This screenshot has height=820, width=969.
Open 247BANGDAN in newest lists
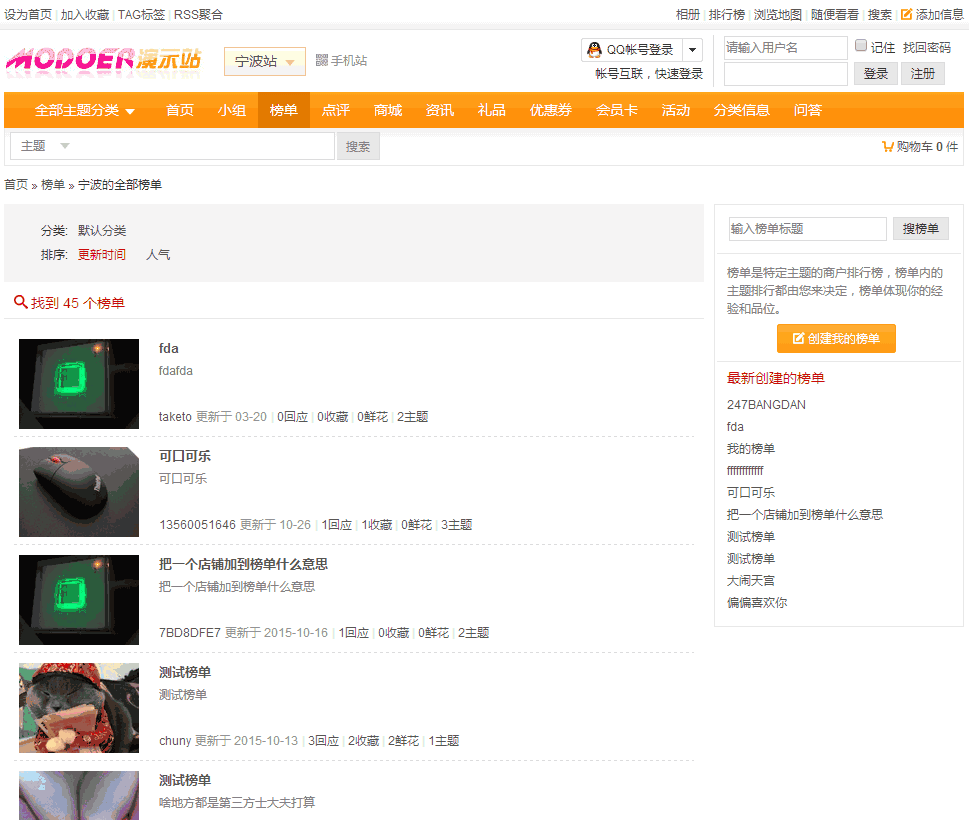click(x=766, y=405)
